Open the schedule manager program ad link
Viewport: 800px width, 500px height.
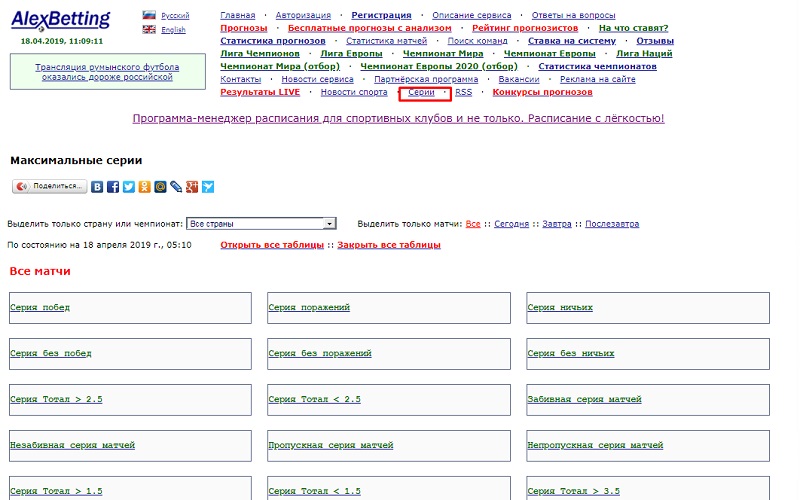[x=398, y=118]
